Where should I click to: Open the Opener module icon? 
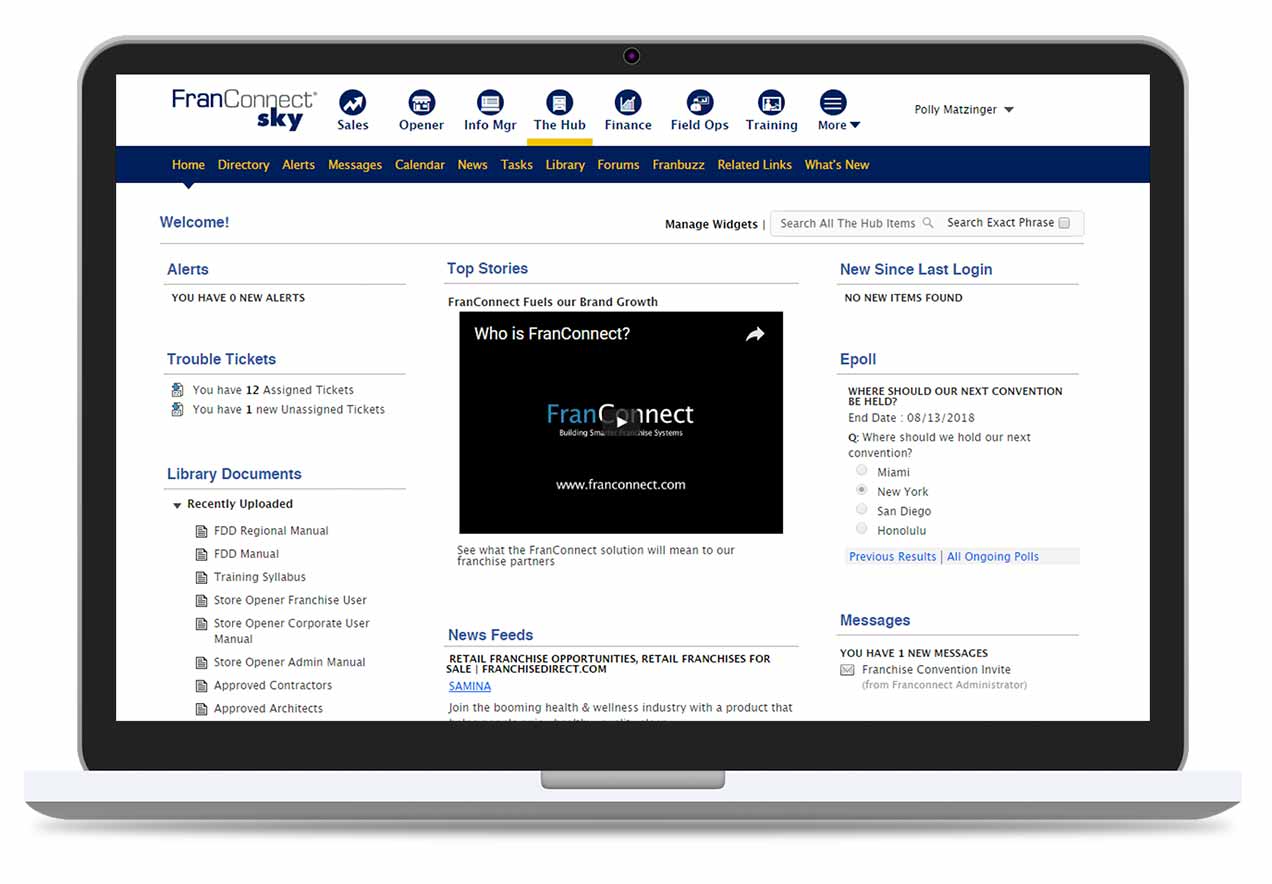pos(421,102)
